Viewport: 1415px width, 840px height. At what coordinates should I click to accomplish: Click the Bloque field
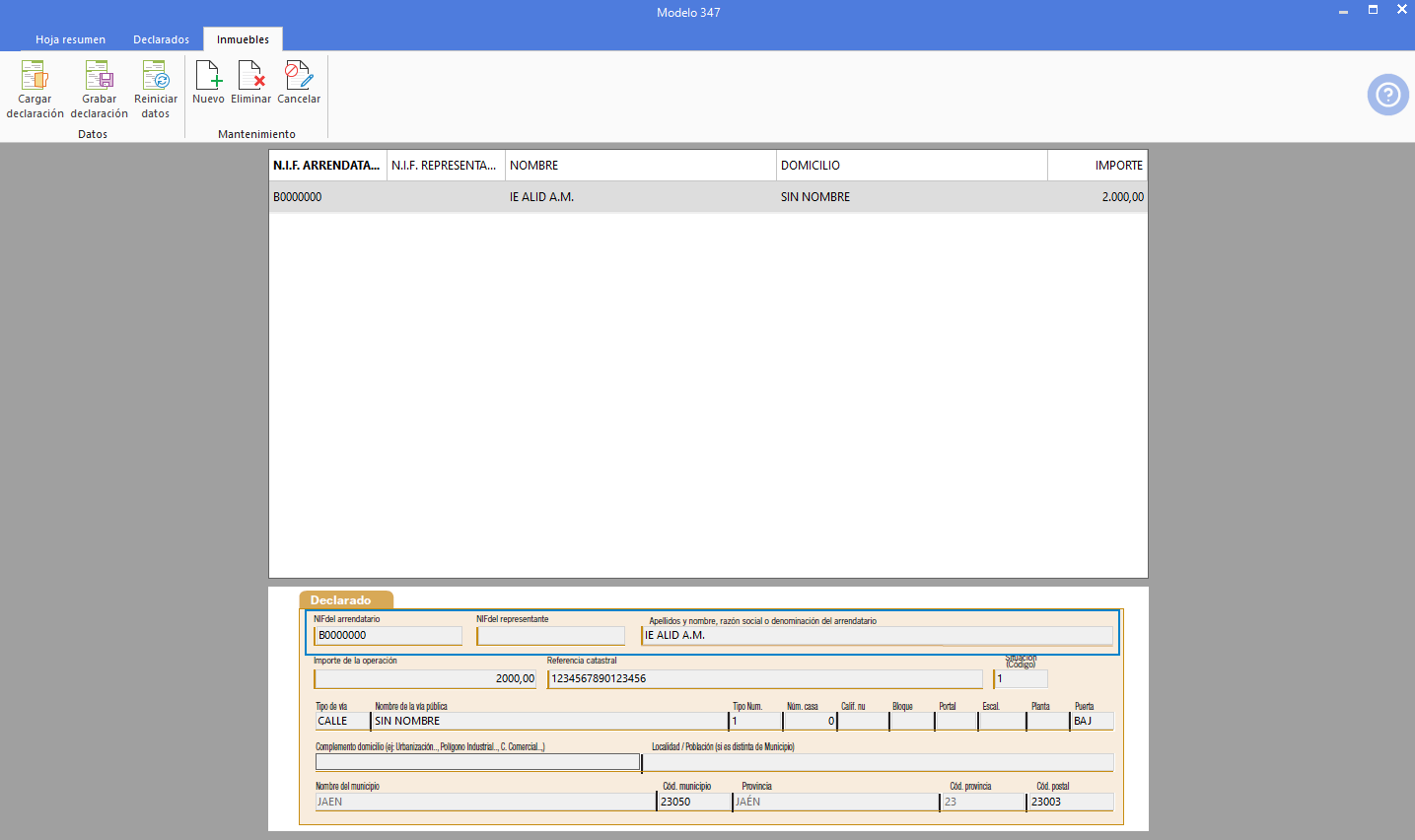[x=912, y=722]
